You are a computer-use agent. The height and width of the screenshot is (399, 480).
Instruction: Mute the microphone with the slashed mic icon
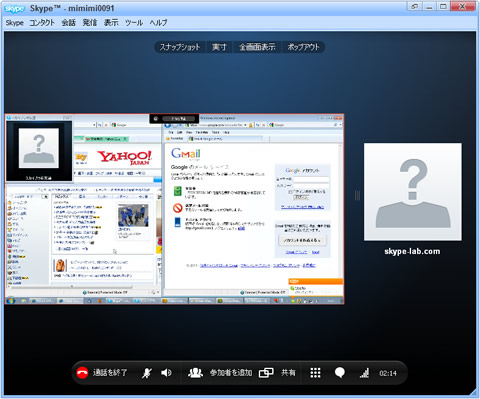(x=147, y=373)
